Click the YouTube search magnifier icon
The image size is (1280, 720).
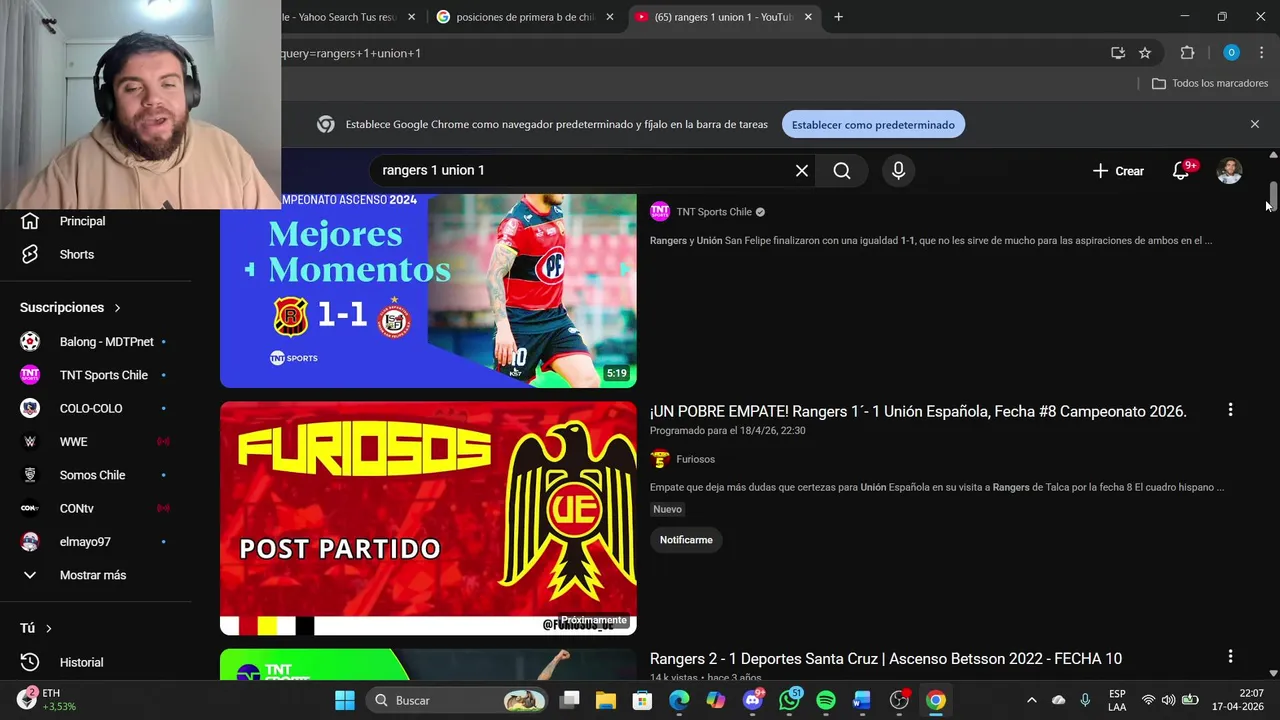click(842, 171)
